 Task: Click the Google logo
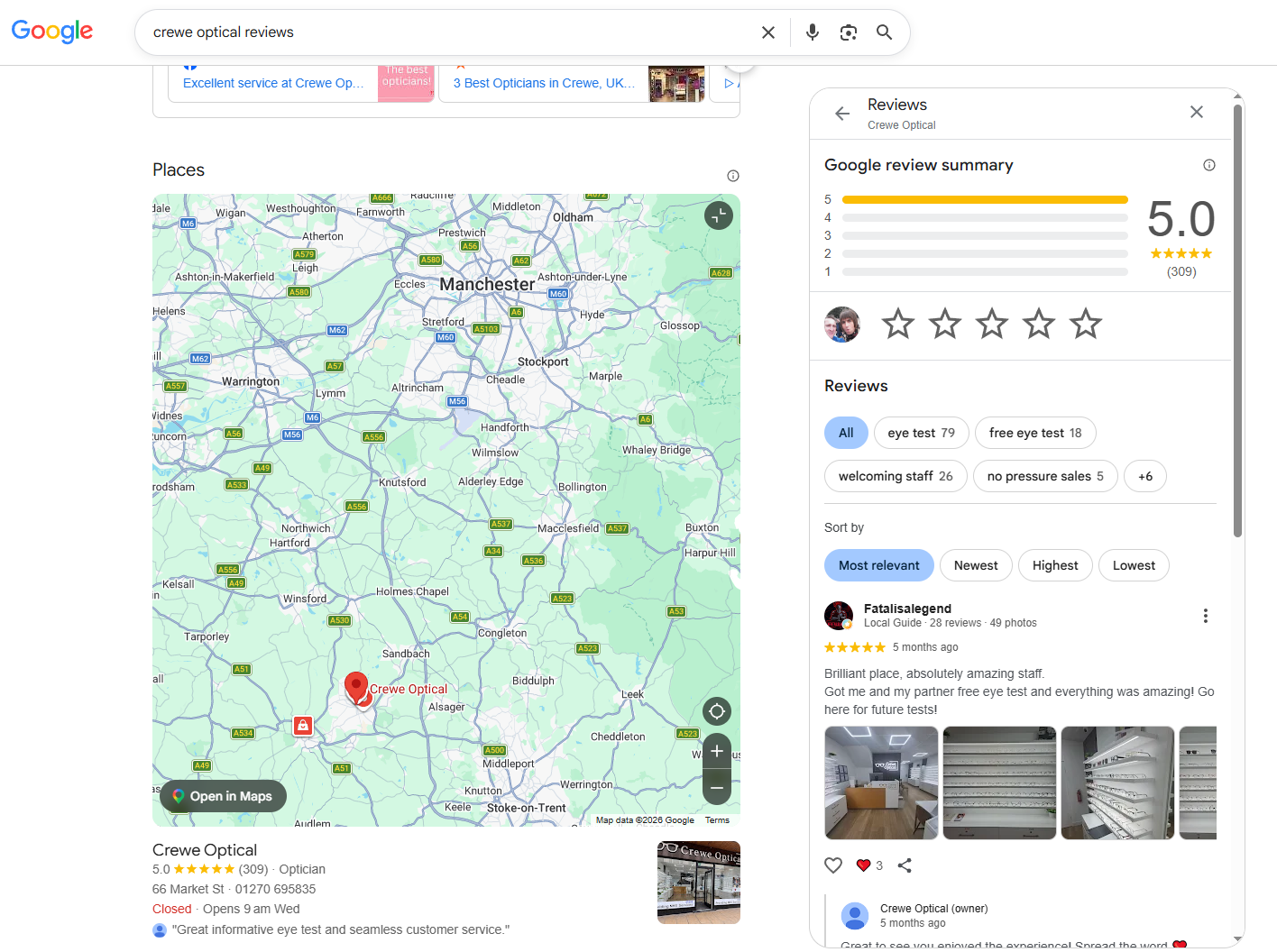(x=51, y=31)
